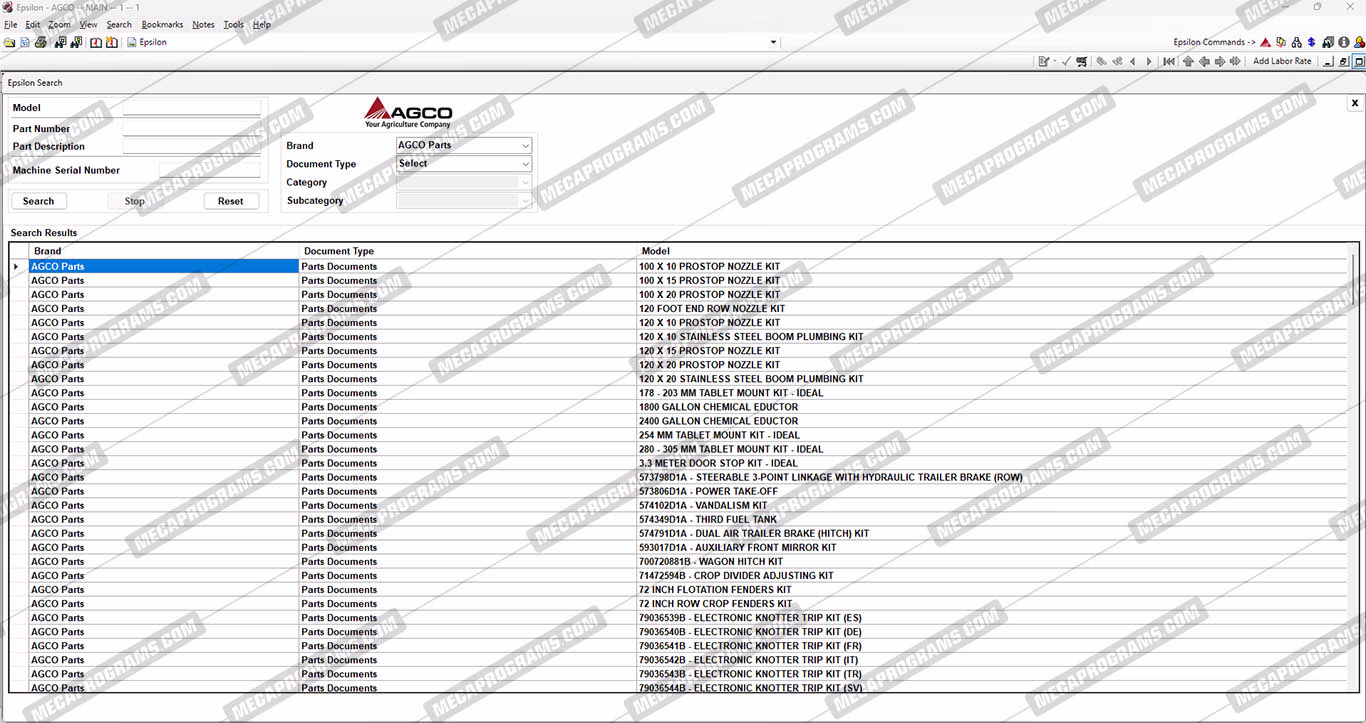
Task: Click the red AGCO triangle command icon
Action: [1265, 42]
